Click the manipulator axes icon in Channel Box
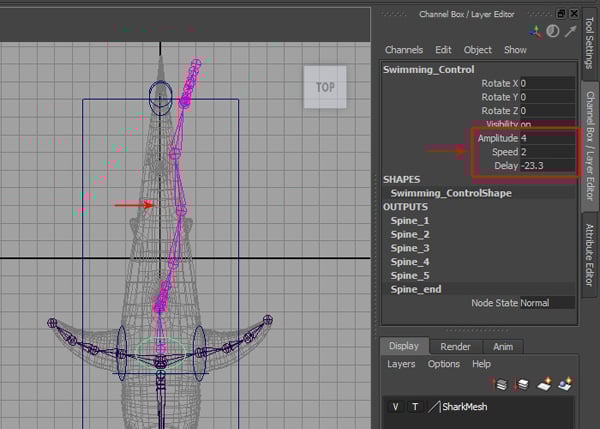 (x=538, y=32)
